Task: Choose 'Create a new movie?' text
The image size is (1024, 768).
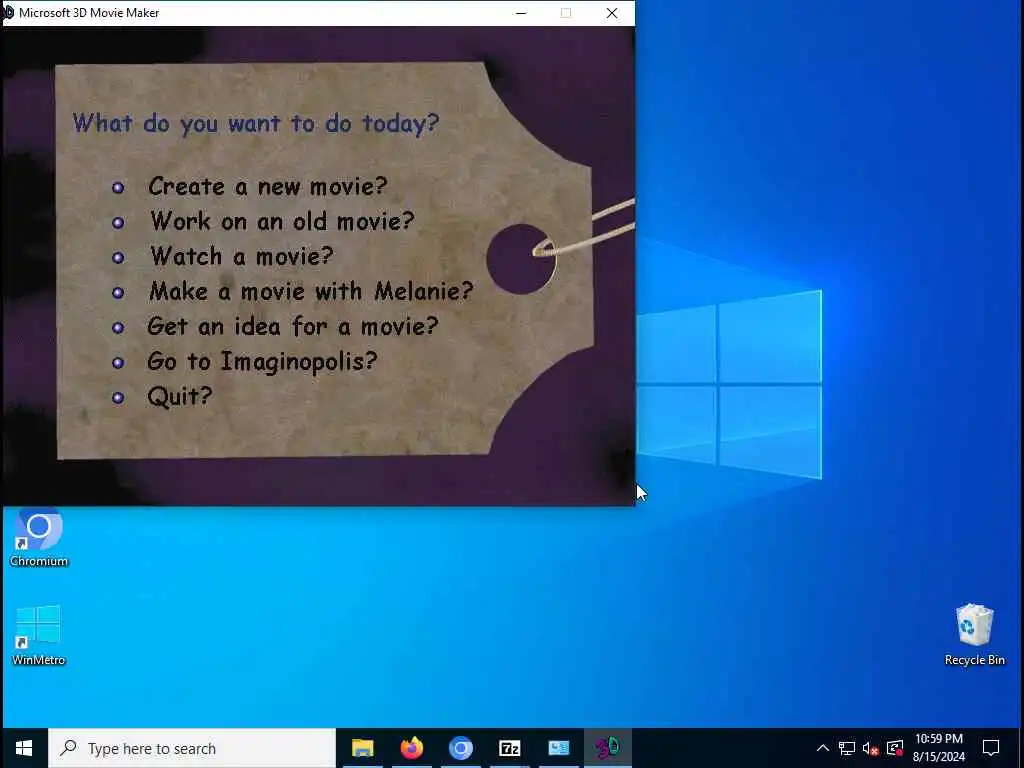Action: click(268, 186)
